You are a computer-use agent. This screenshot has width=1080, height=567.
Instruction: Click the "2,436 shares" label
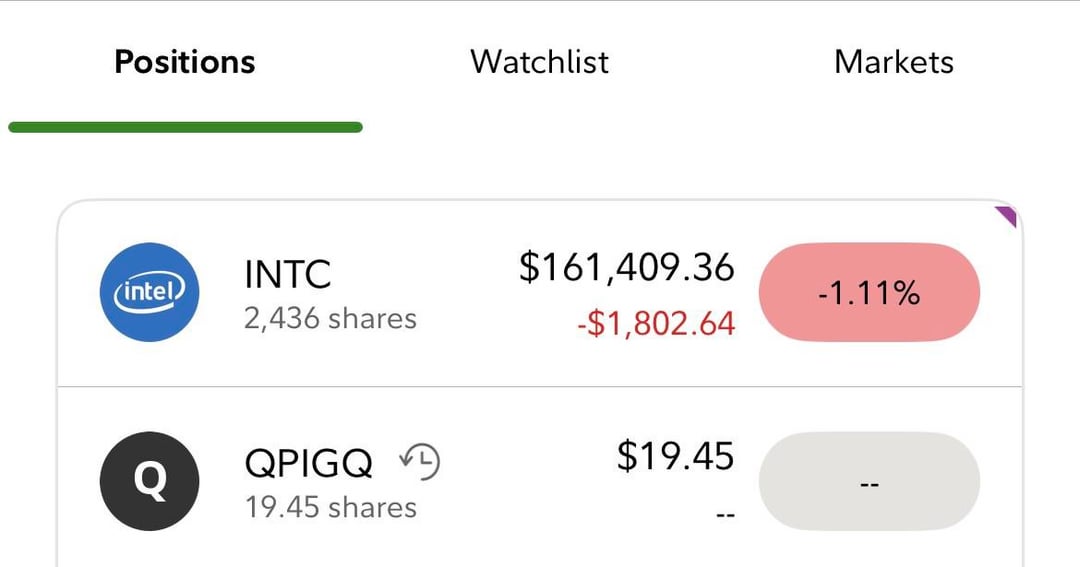click(x=330, y=319)
